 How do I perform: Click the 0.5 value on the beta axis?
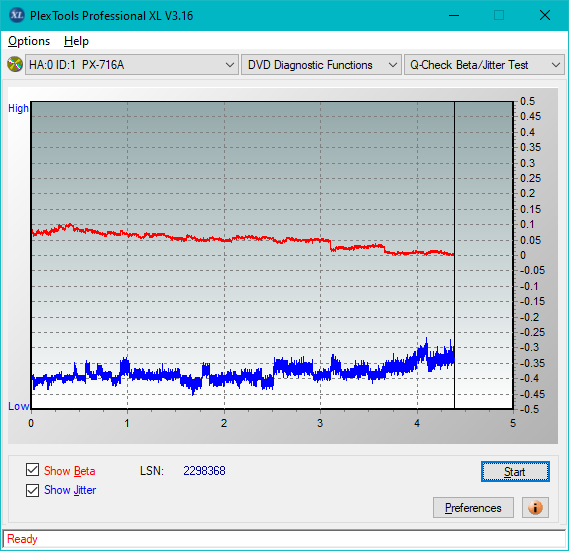[x=527, y=101]
